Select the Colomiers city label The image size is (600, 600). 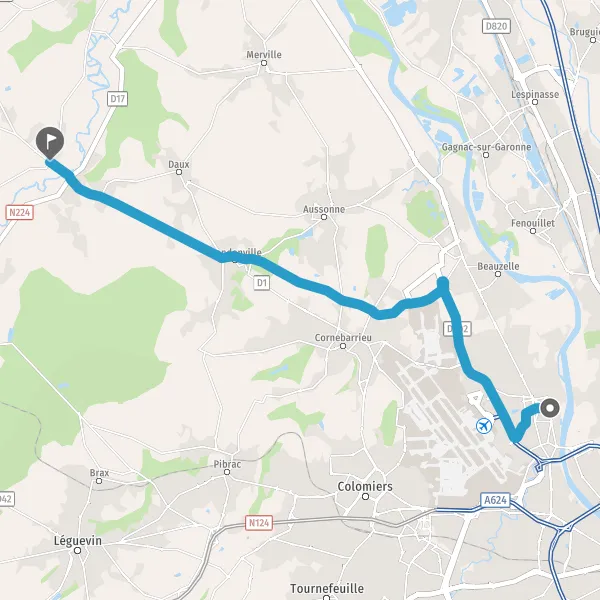coord(365,486)
